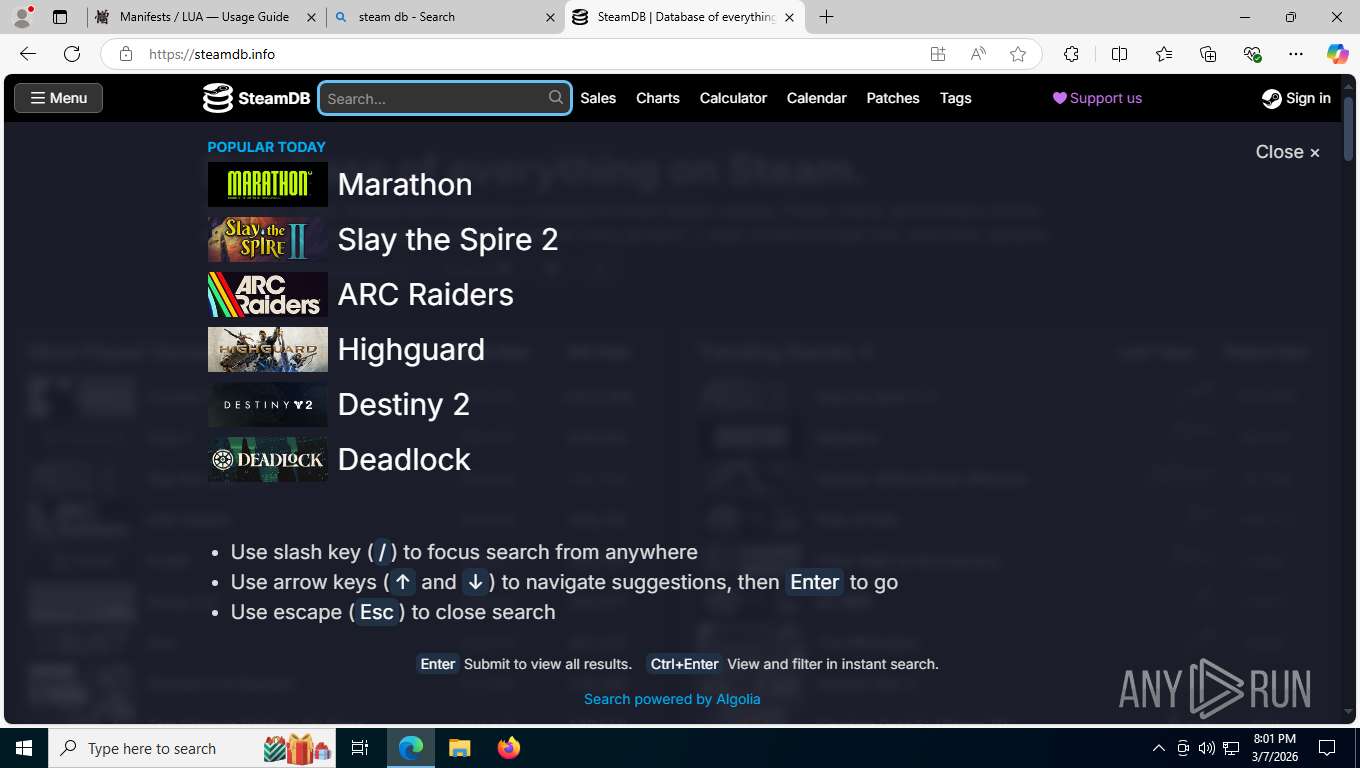Screen dimensions: 1360x768
Task: Open volume control in tray
Action: (x=1207, y=748)
